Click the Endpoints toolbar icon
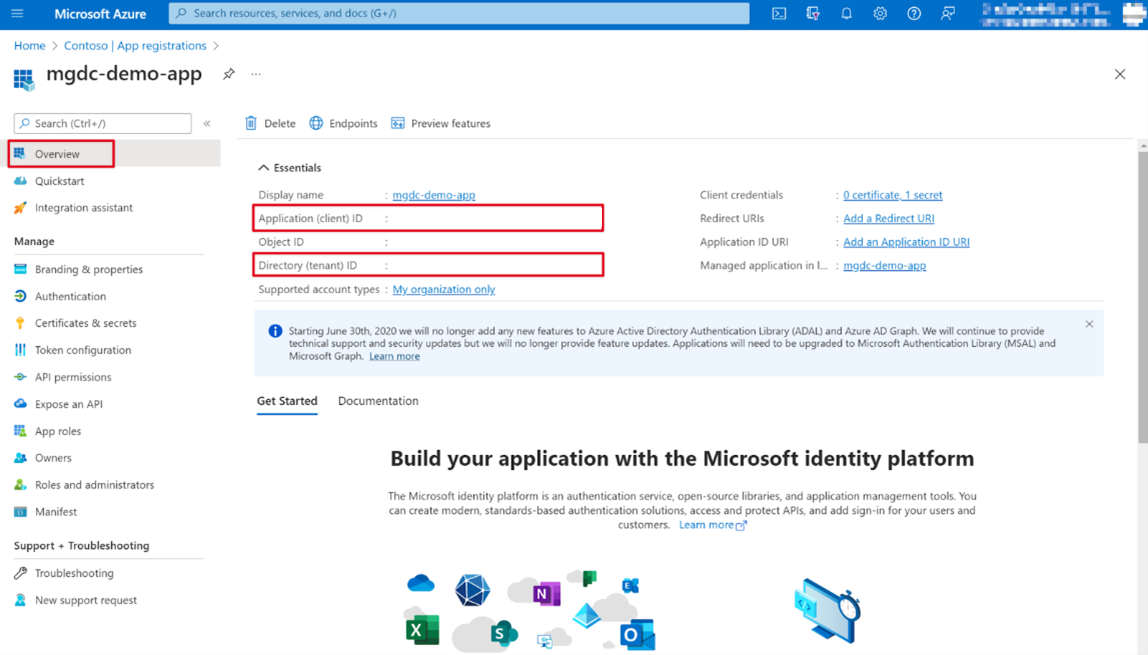The image size is (1148, 655). (343, 123)
